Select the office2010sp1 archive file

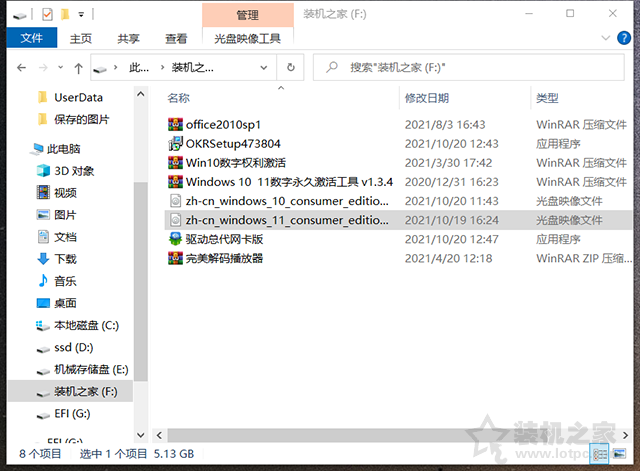pyautogui.click(x=222, y=125)
